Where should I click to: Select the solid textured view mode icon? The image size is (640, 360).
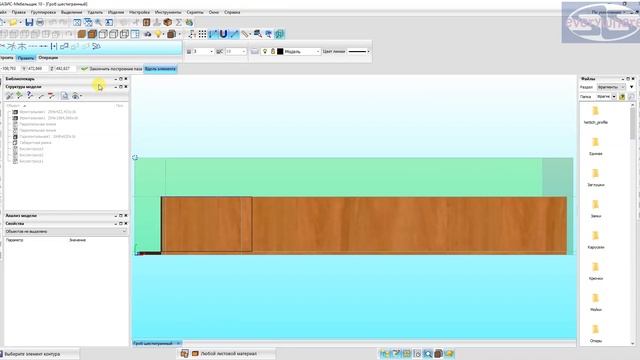click(x=92, y=34)
